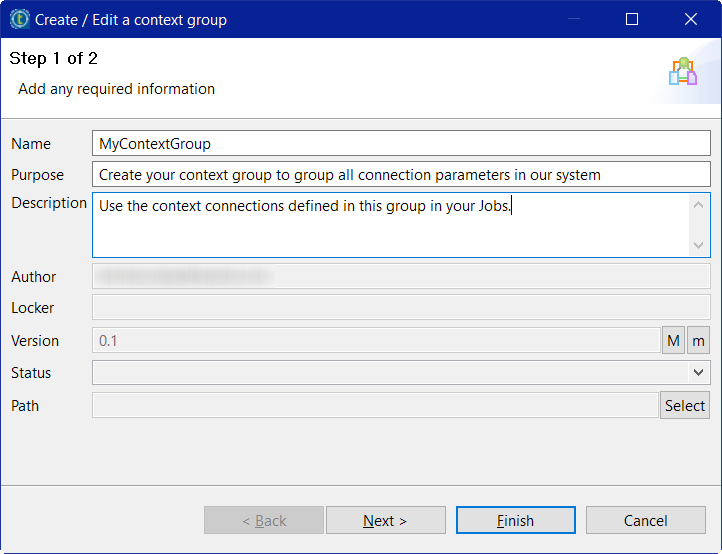Screen dimensions: 722x554
Task: Click the empty Path field
Action: point(375,405)
